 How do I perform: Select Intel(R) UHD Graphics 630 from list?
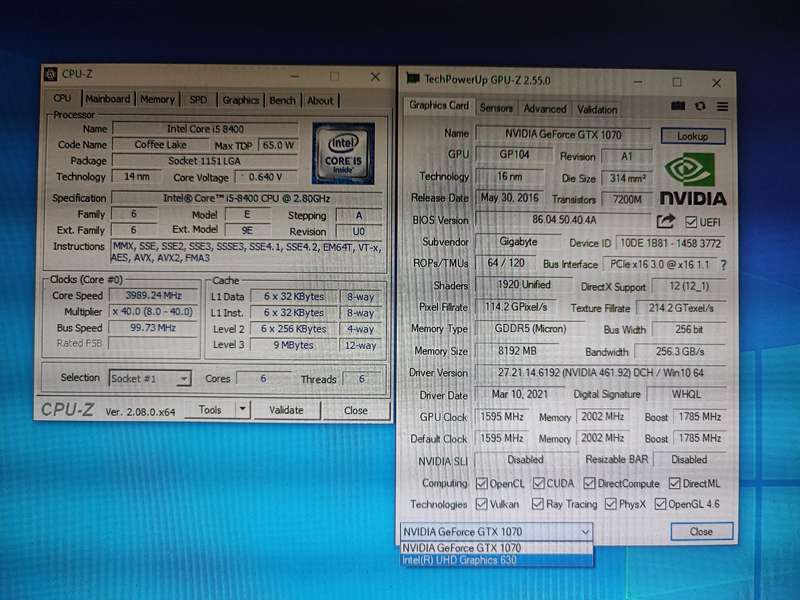point(496,560)
